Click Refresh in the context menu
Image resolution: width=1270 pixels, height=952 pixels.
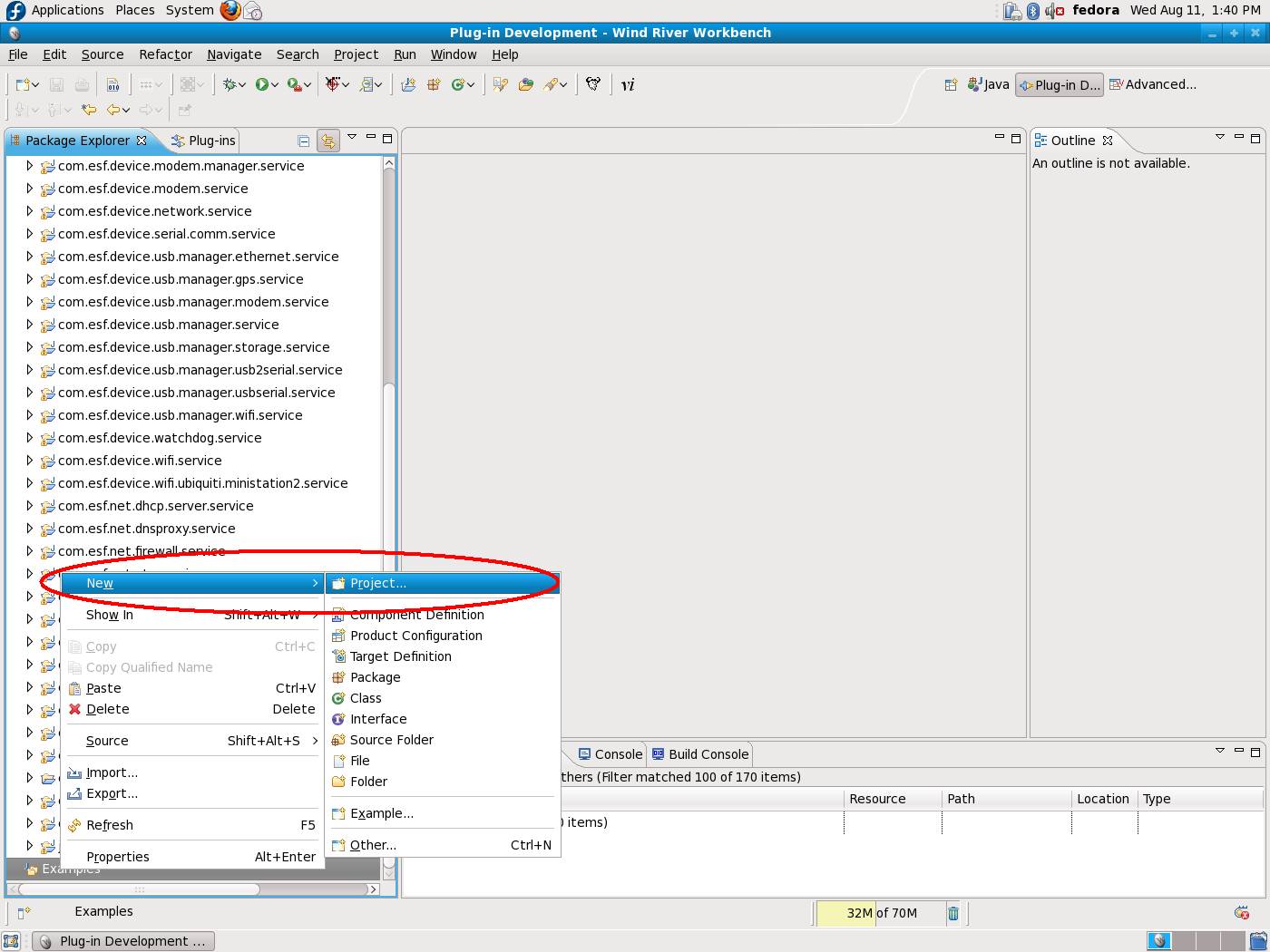[x=192, y=825]
